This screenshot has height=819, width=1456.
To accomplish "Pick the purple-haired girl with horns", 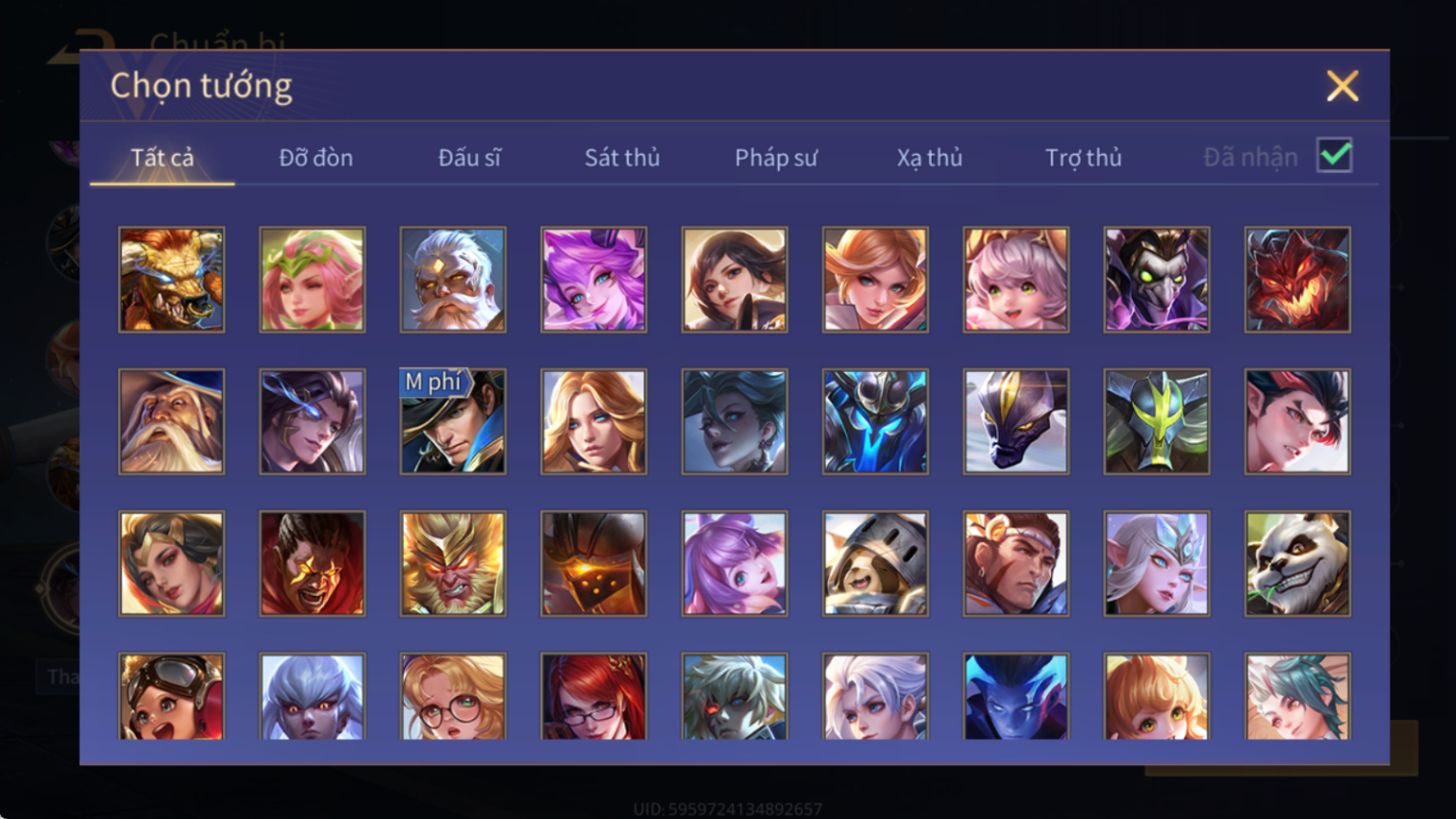I will [x=593, y=280].
